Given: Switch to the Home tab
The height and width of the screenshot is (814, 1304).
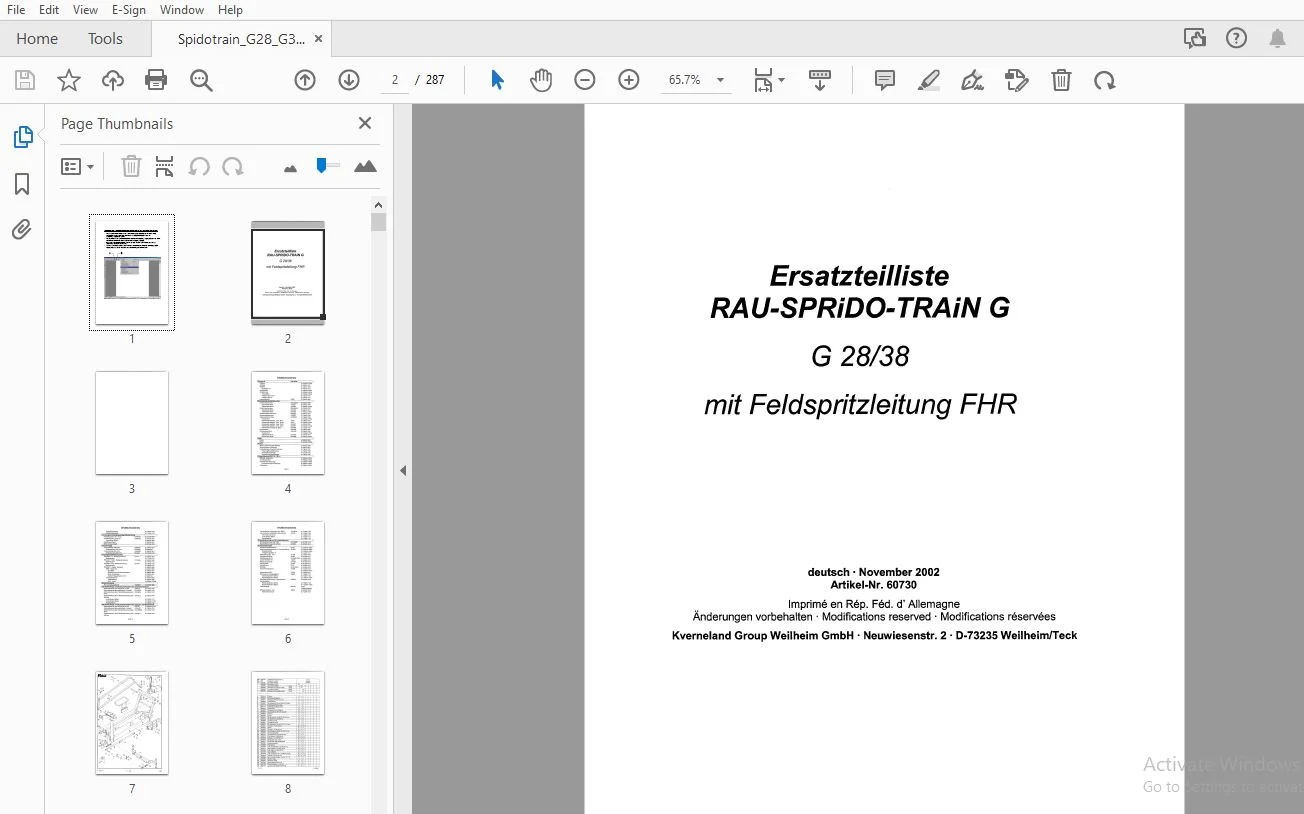Looking at the screenshot, I should [37, 39].
